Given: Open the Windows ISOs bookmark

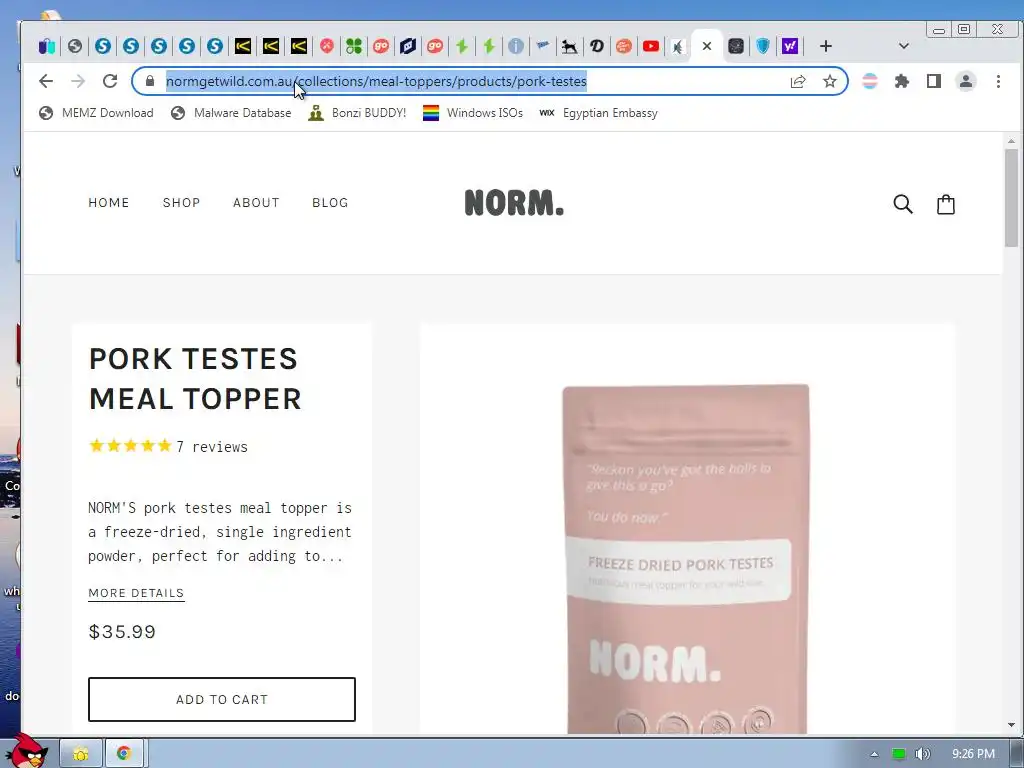Looking at the screenshot, I should (x=473, y=113).
